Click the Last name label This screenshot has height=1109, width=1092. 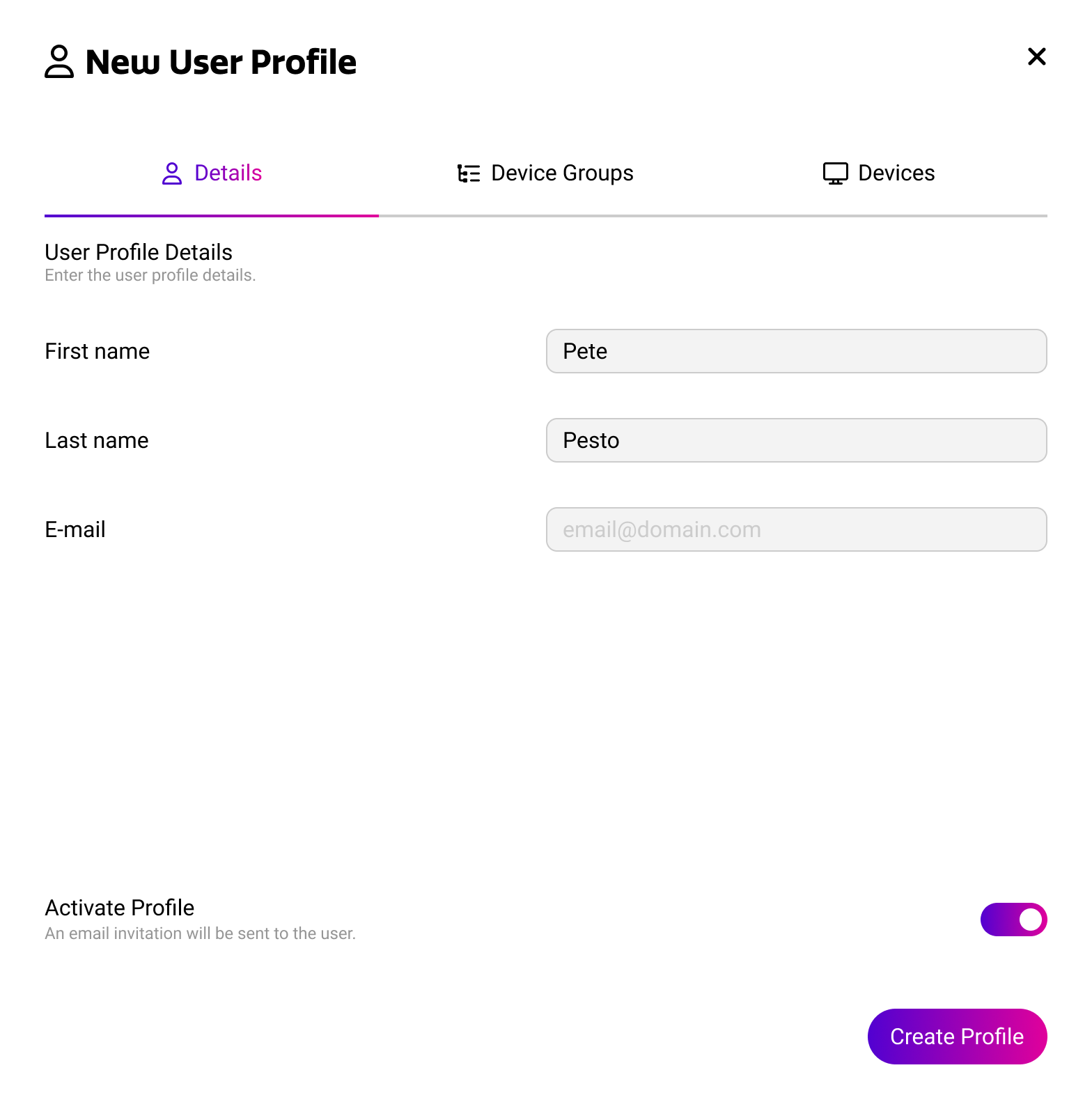click(97, 440)
